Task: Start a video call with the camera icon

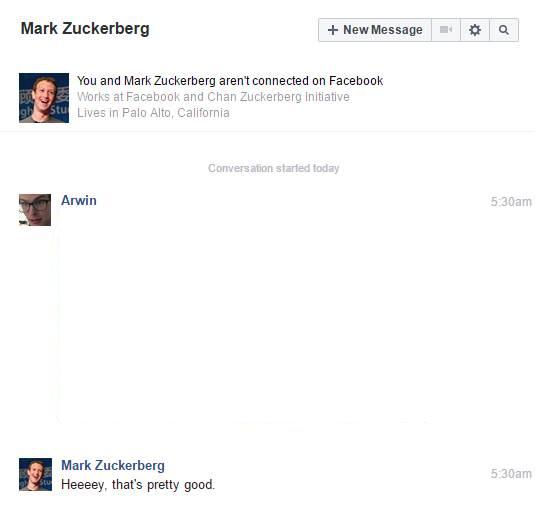Action: pos(446,30)
